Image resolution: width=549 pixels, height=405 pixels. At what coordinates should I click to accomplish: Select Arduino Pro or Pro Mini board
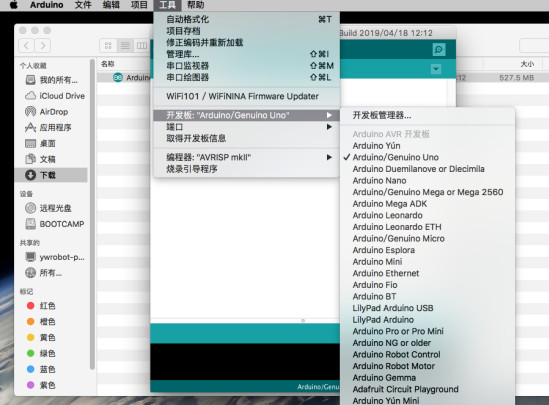point(428,331)
